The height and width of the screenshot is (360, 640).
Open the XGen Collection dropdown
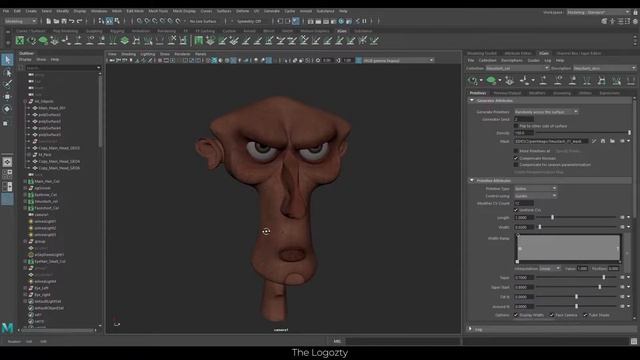[517, 68]
